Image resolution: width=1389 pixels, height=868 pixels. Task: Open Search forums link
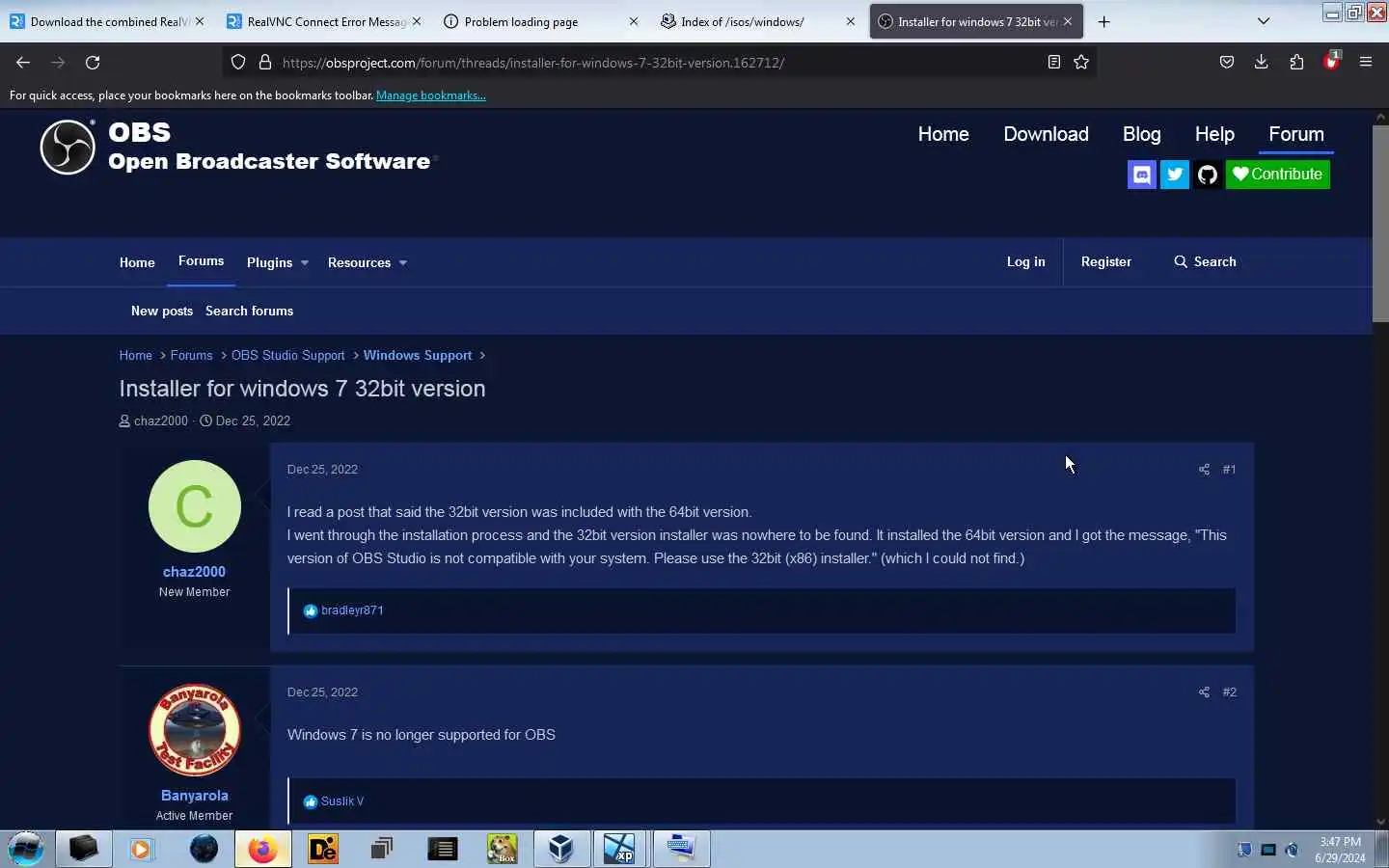(x=249, y=312)
